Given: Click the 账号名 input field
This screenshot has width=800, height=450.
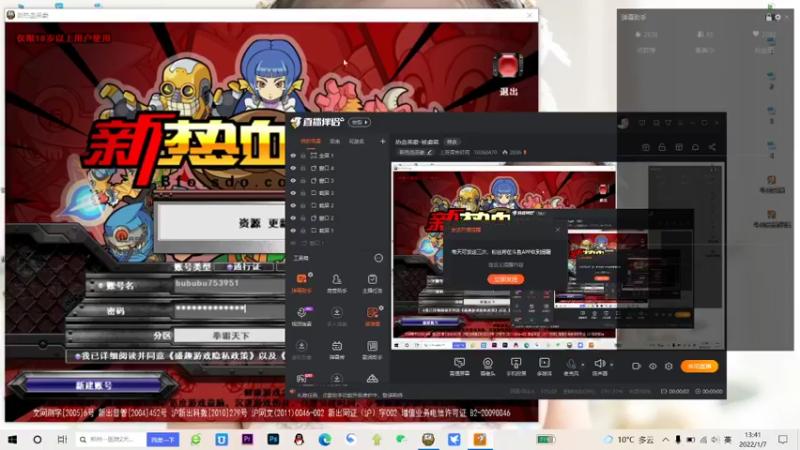Looking at the screenshot, I should point(230,284).
